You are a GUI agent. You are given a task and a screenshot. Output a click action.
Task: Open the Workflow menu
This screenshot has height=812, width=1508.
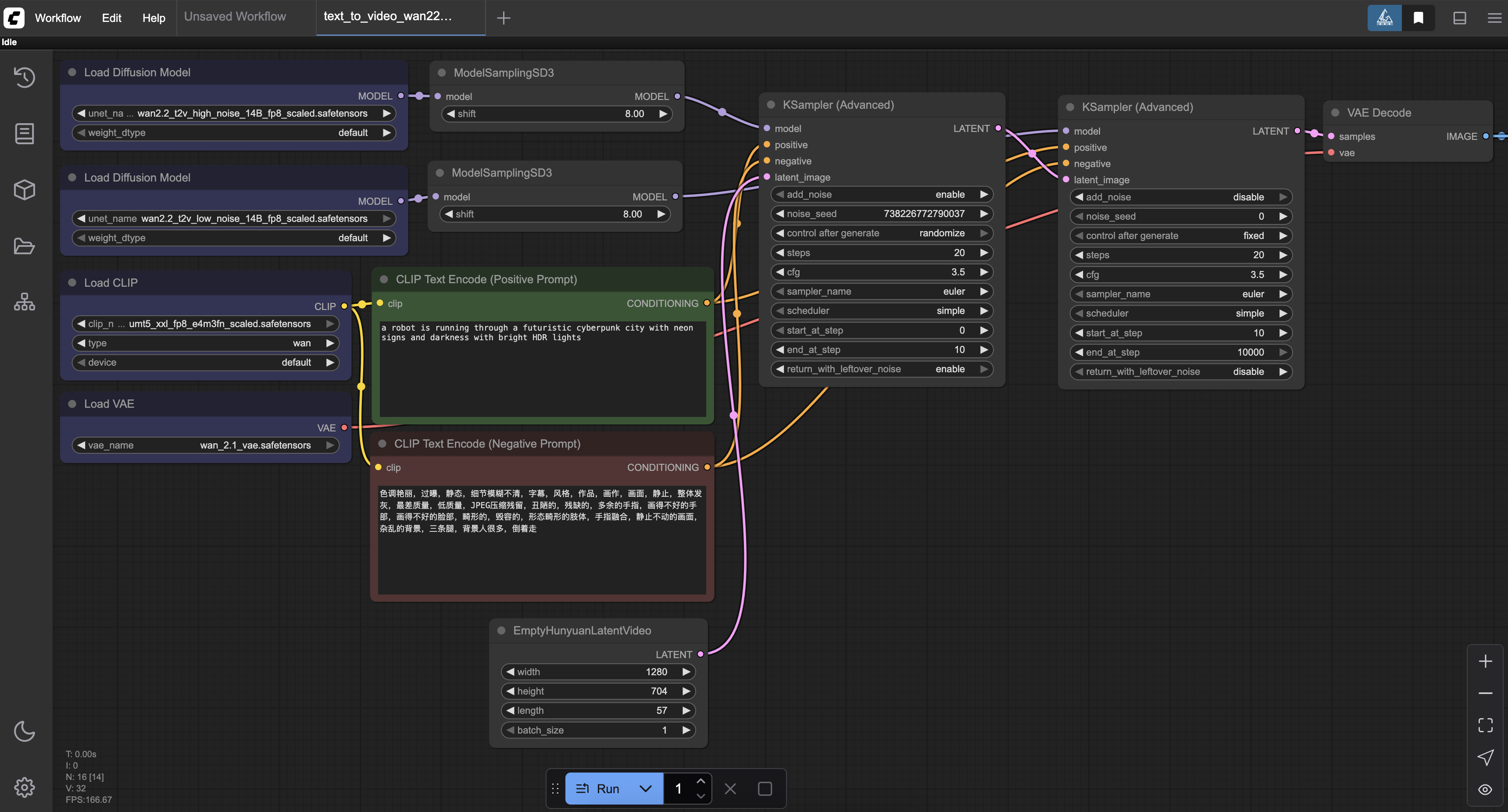(57, 18)
